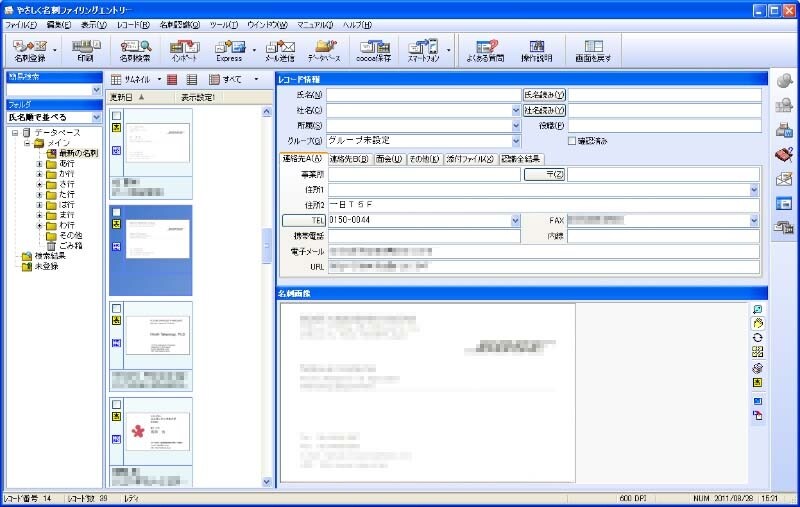
Task: Click the スマートフォン toolbar icon
Action: click(x=424, y=49)
